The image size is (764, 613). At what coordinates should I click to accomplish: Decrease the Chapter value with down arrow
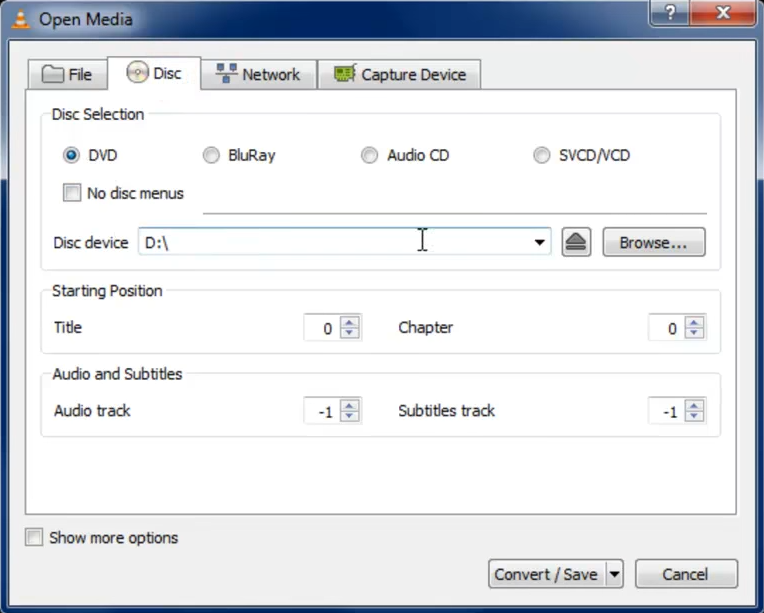click(x=694, y=332)
